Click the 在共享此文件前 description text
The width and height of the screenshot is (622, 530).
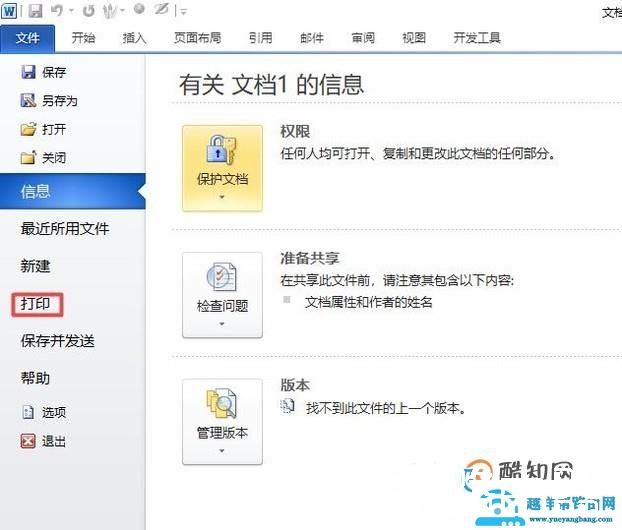pyautogui.click(x=397, y=280)
